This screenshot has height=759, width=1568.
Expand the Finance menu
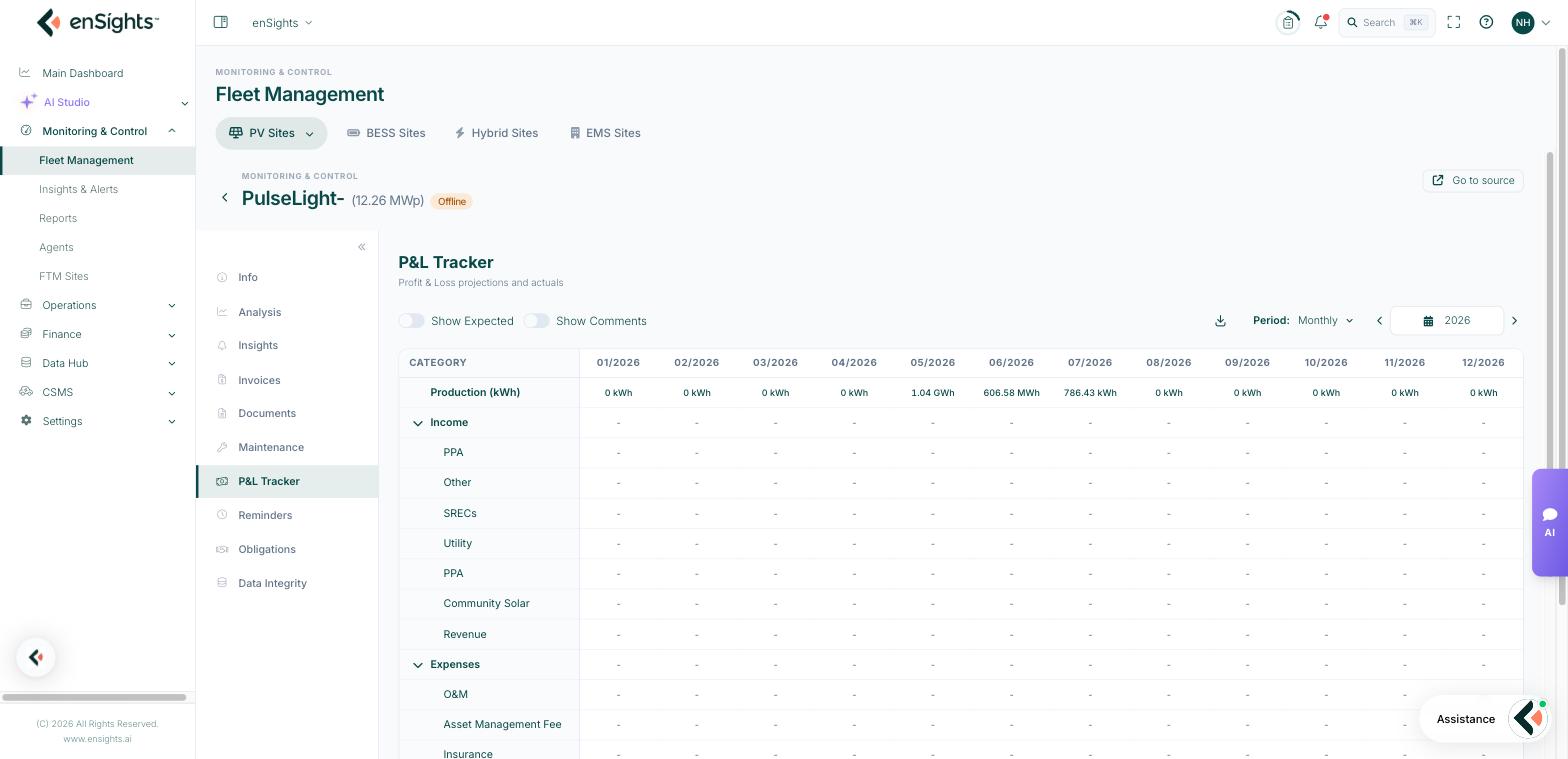pos(172,335)
